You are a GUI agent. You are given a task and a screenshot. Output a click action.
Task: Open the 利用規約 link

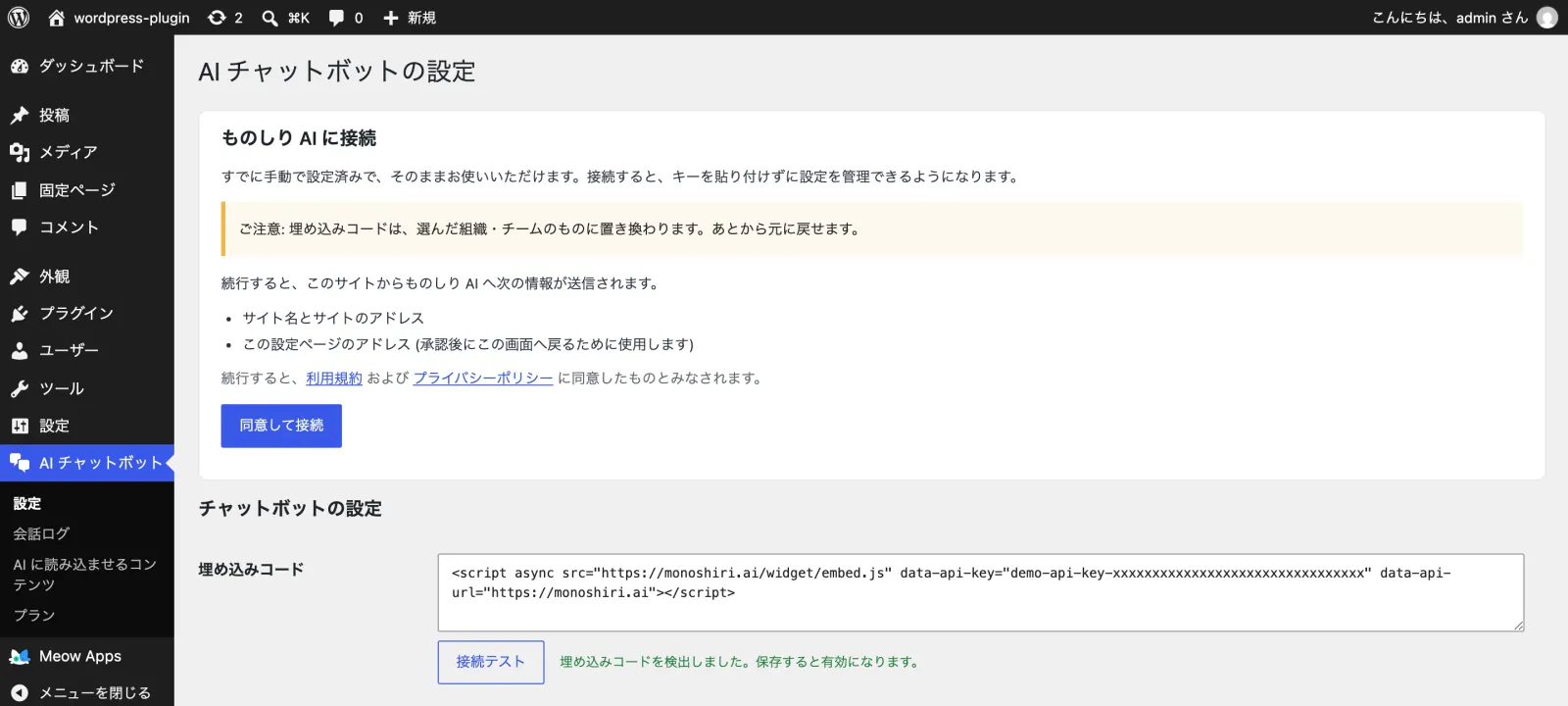coord(334,378)
